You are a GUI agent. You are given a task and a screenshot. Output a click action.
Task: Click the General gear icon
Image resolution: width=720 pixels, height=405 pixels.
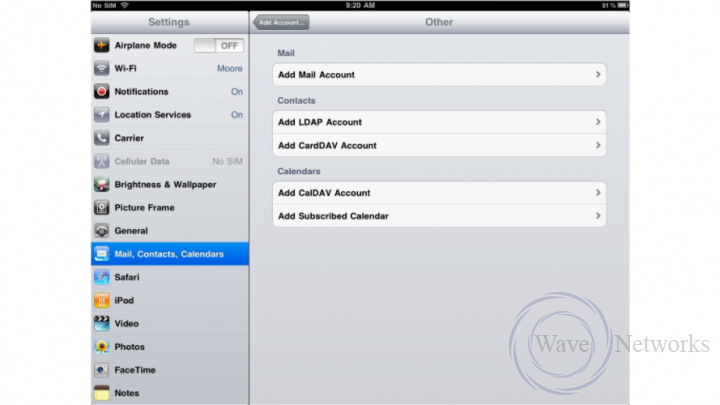click(x=101, y=231)
